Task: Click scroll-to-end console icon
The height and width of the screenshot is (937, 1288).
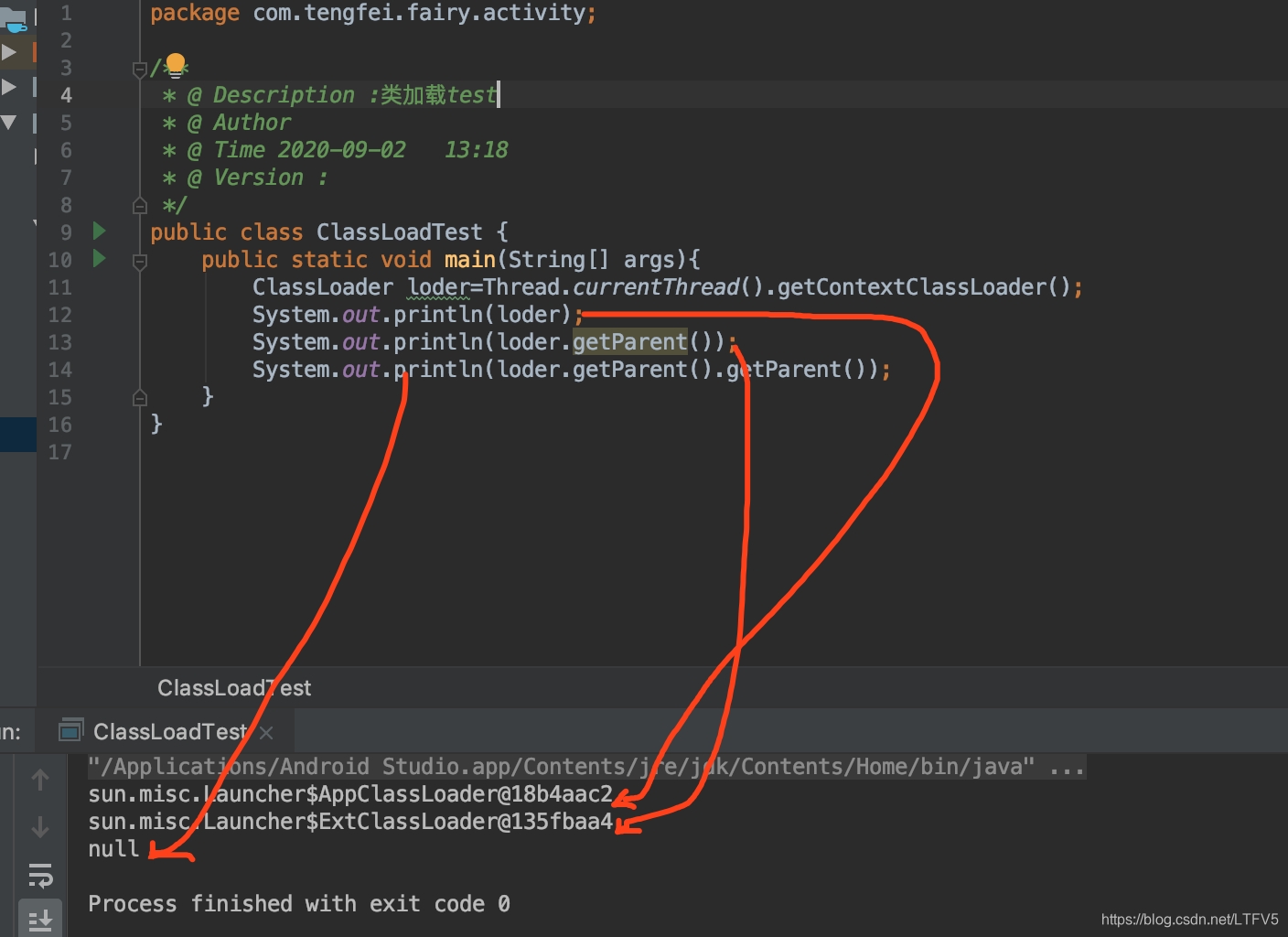Action: pos(40,920)
